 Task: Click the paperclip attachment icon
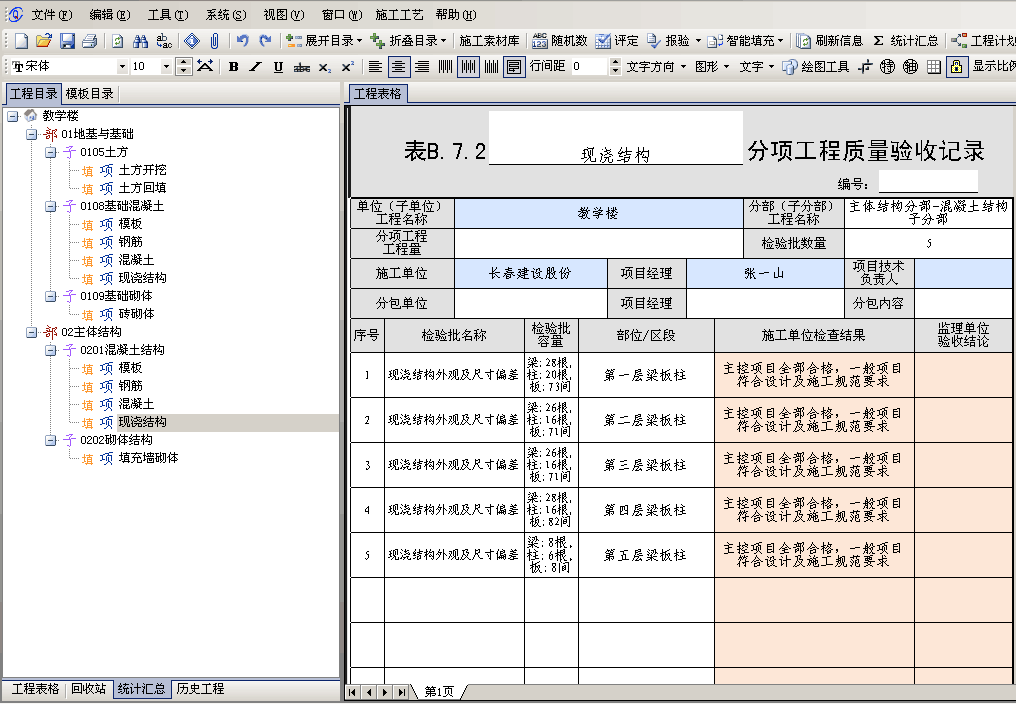point(214,41)
